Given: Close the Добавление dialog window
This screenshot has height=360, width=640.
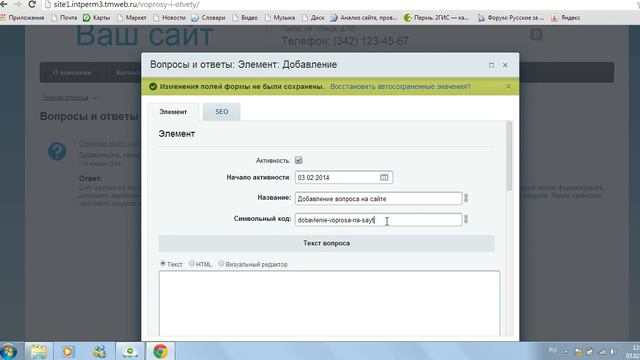Looking at the screenshot, I should (x=505, y=65).
